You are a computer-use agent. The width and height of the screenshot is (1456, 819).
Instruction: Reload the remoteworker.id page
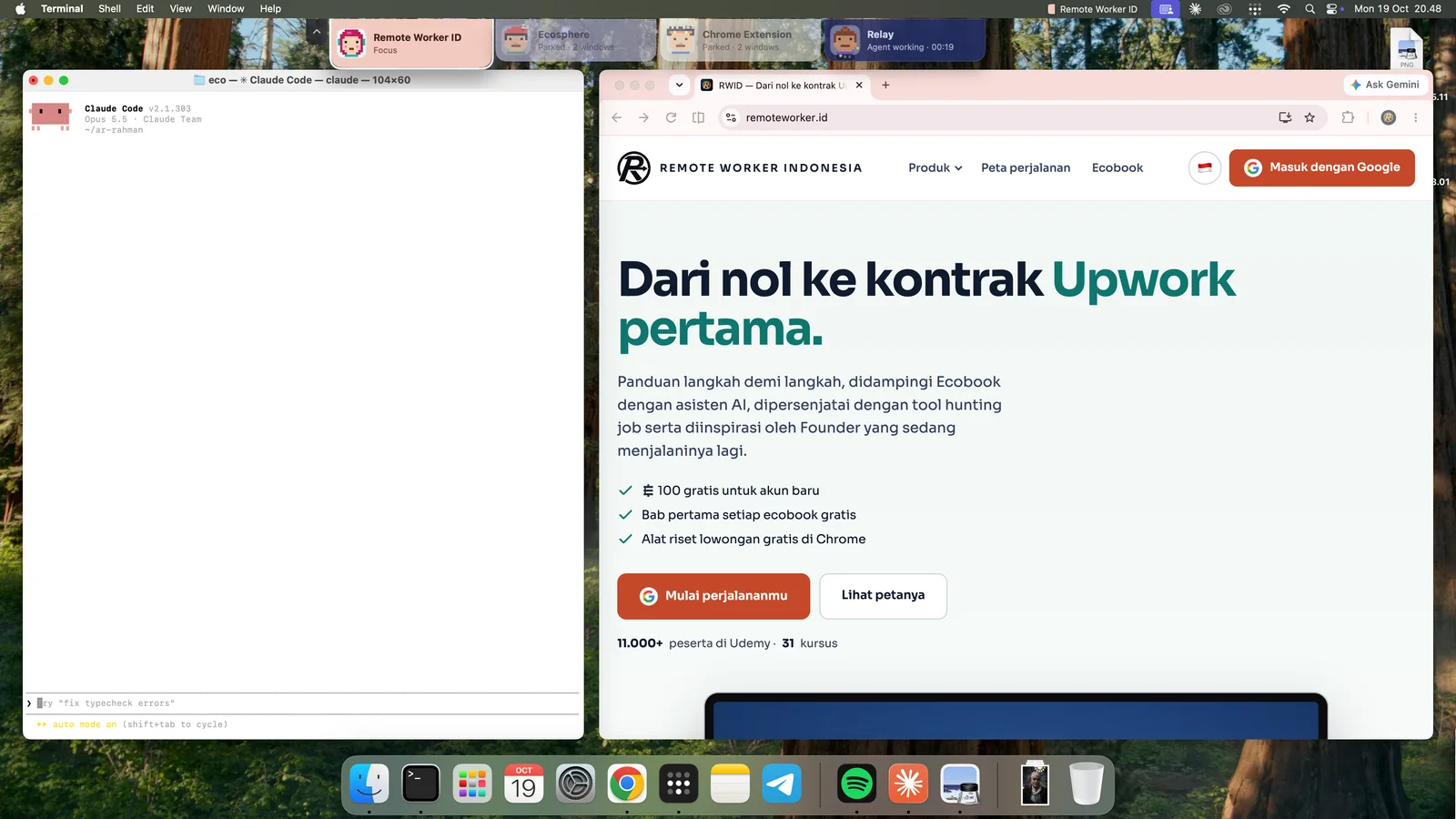pyautogui.click(x=671, y=117)
